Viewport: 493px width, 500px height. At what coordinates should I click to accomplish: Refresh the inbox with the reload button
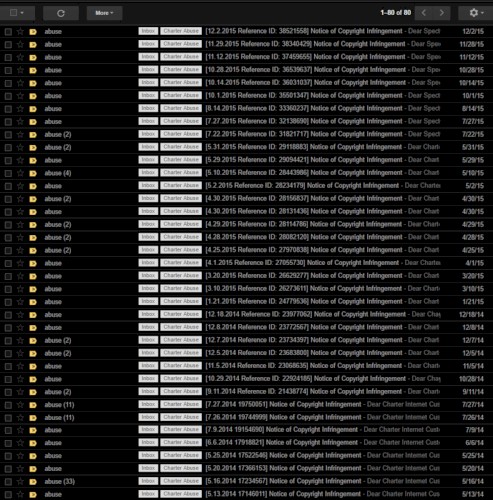coord(61,13)
